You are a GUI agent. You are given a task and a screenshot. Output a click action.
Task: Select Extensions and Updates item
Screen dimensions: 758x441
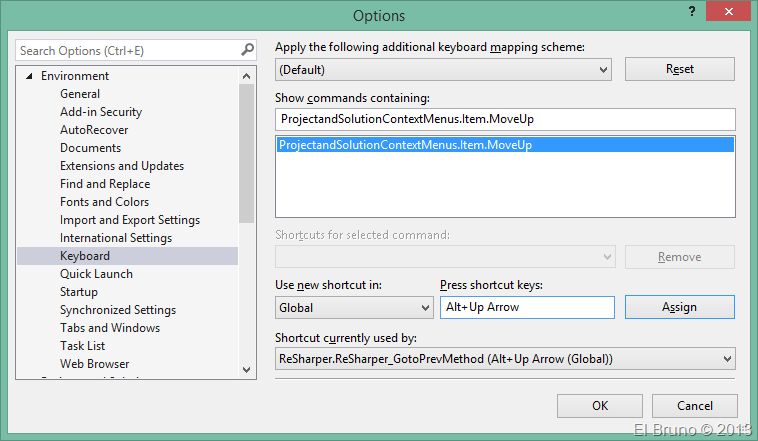pos(122,166)
